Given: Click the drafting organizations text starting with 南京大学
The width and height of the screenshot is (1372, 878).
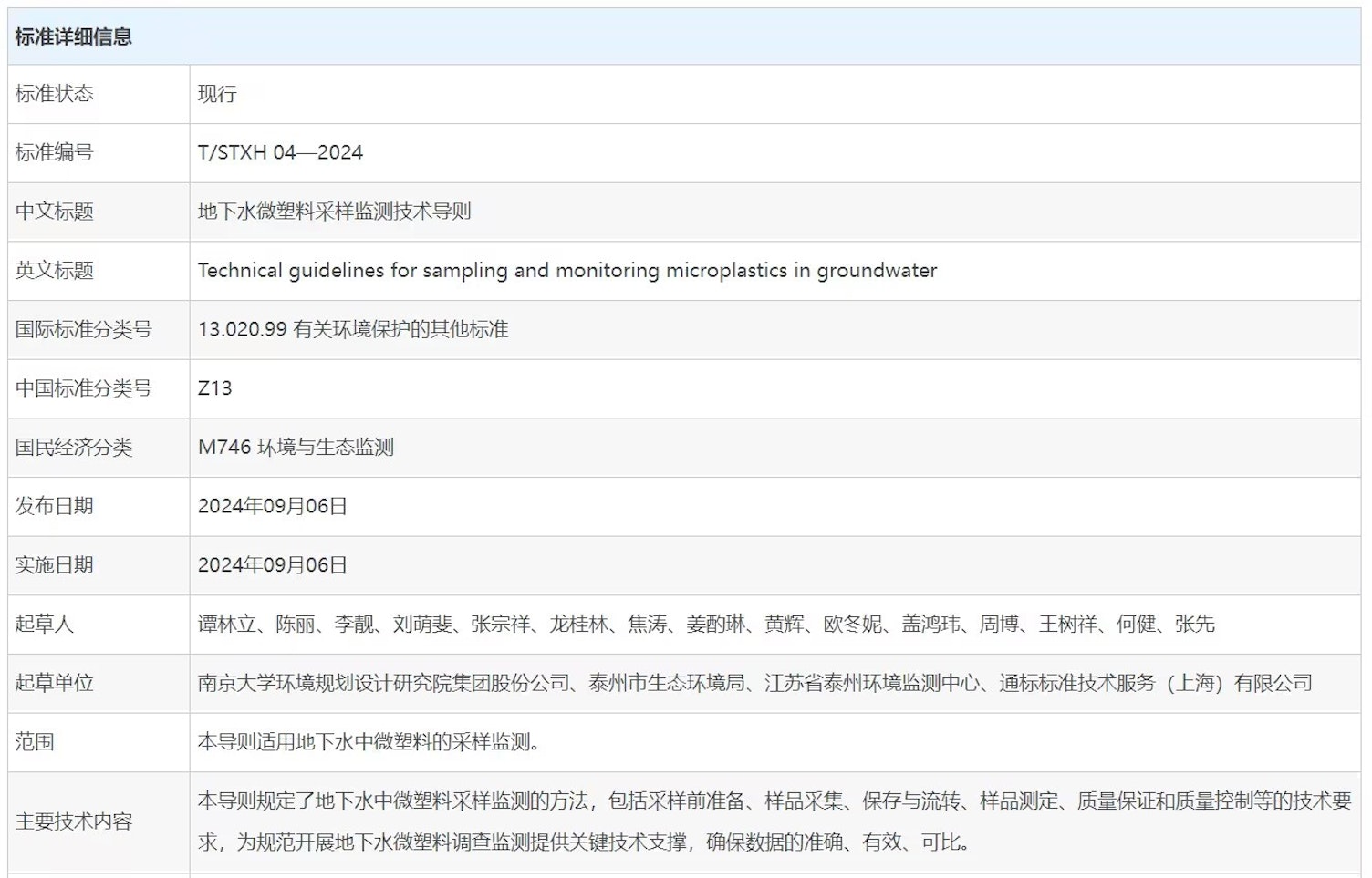Looking at the screenshot, I should [754, 683].
